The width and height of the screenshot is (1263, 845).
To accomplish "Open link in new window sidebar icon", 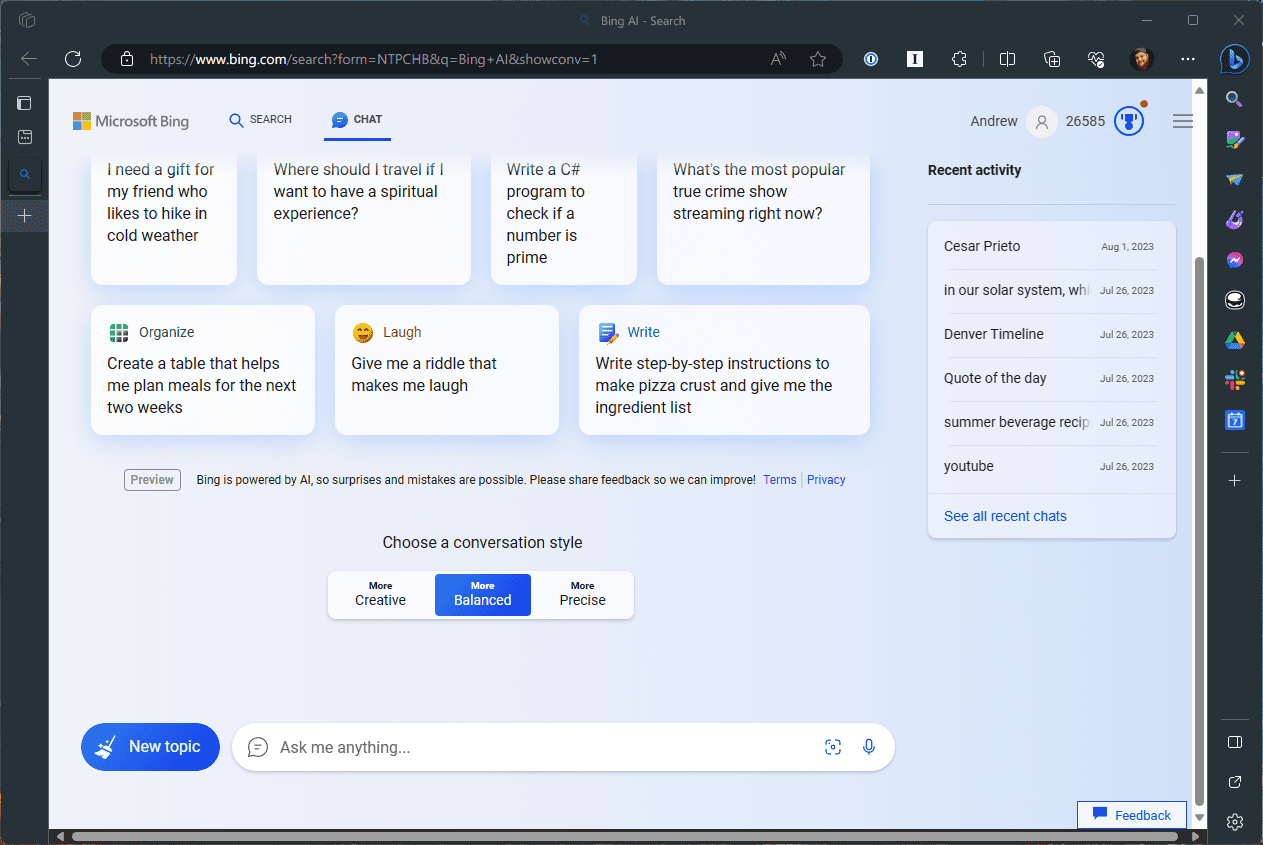I will [x=1234, y=782].
